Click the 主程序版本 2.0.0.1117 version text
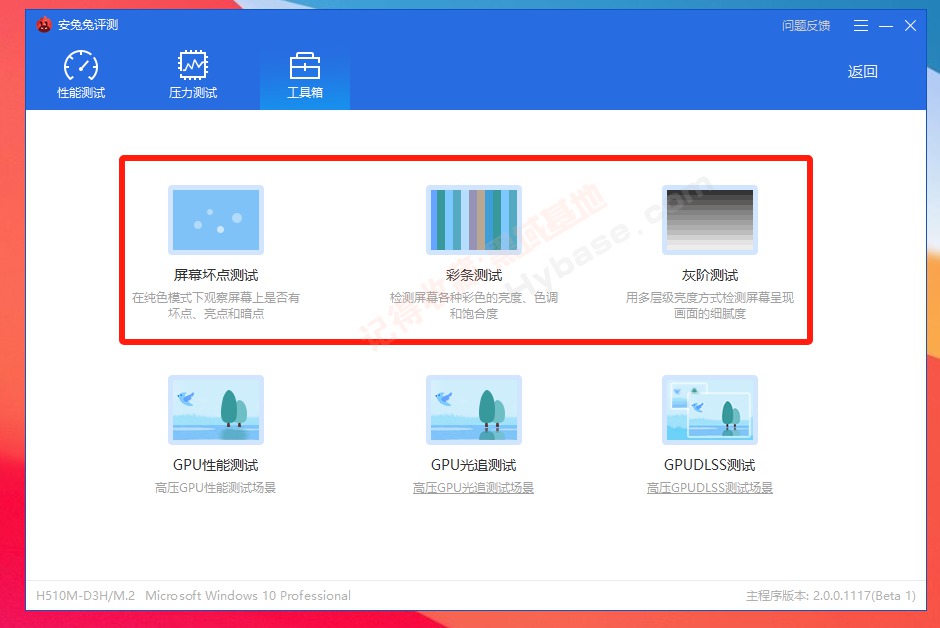The height and width of the screenshot is (628, 940). point(831,596)
